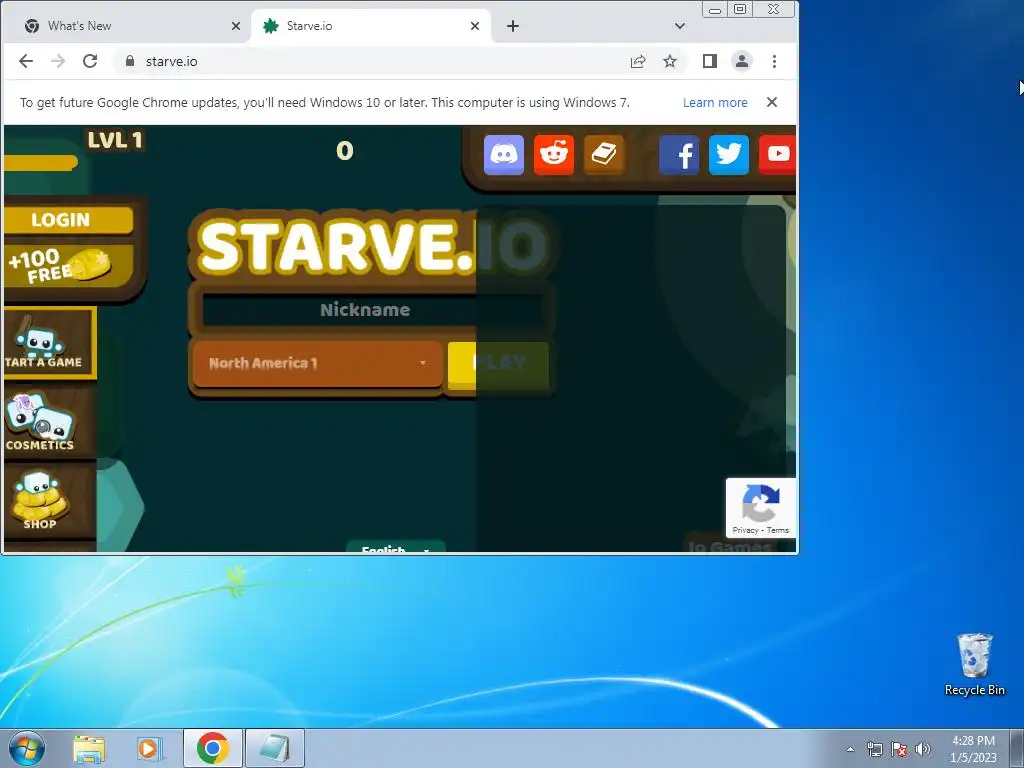1024x768 pixels.
Task: Open the Shop sidebar tile
Action: click(50, 501)
